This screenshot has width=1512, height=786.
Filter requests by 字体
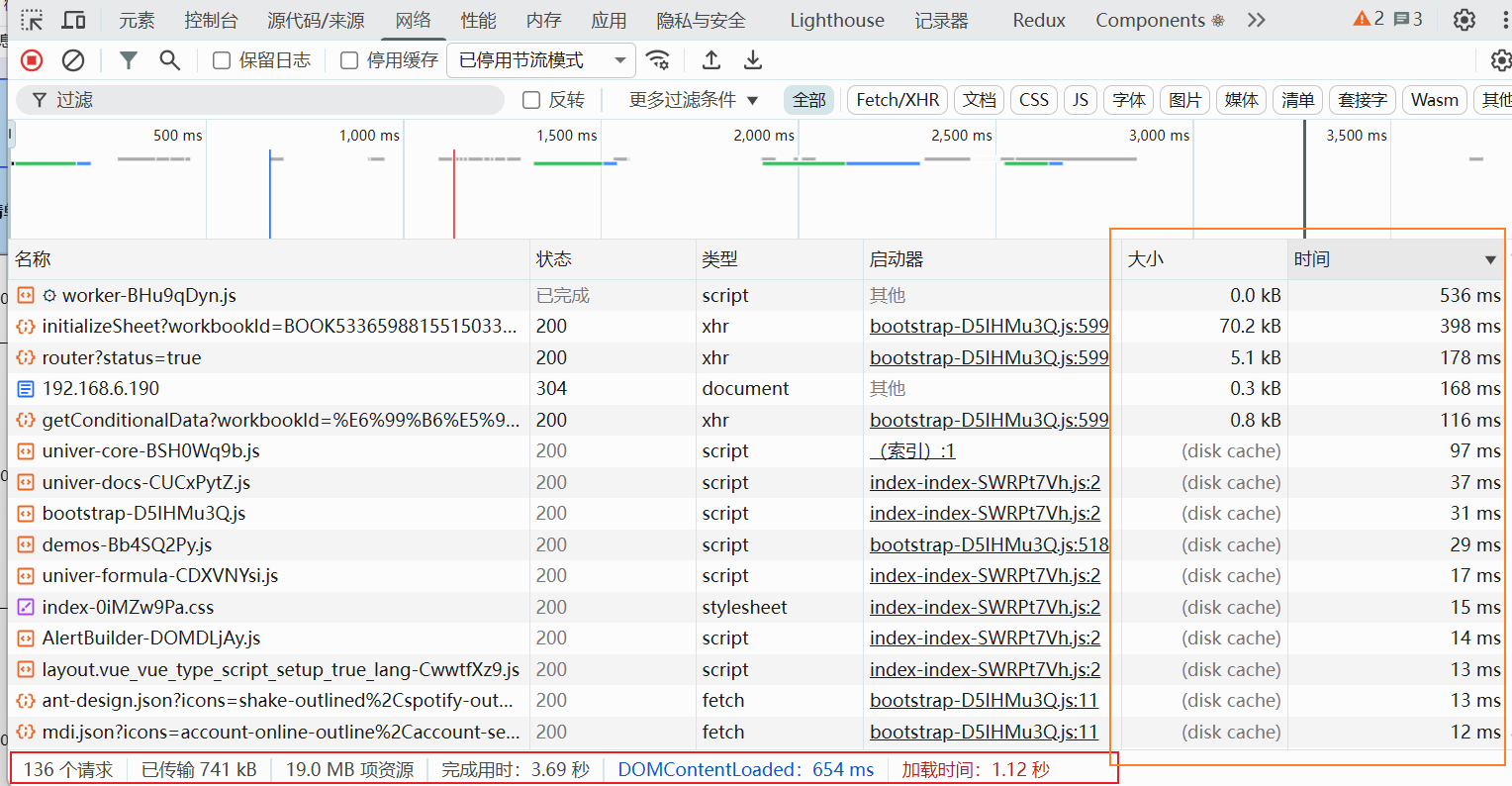(x=1129, y=100)
